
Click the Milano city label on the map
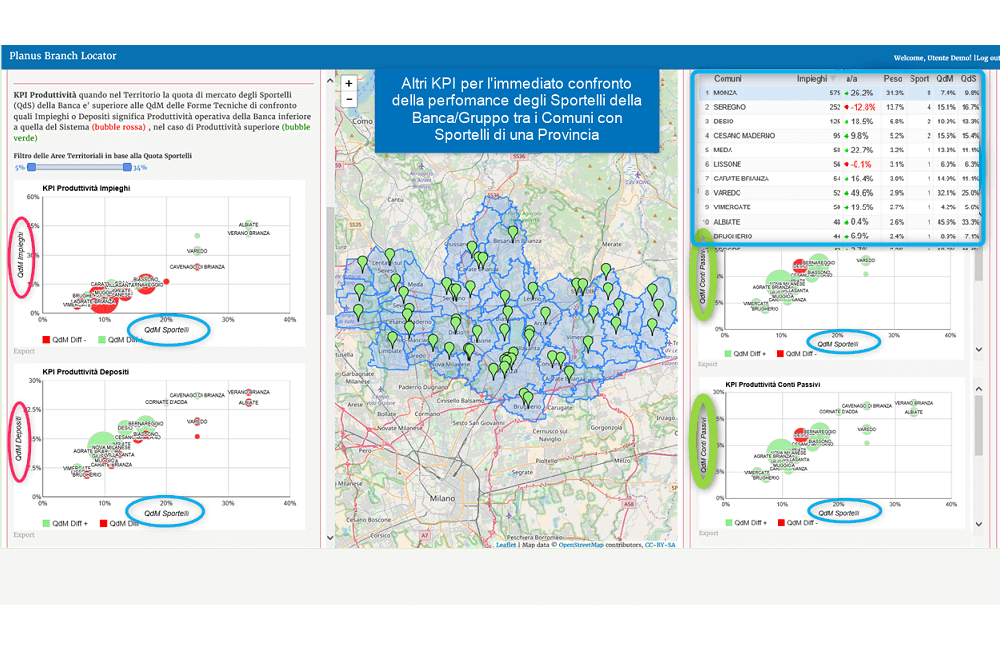point(443,498)
